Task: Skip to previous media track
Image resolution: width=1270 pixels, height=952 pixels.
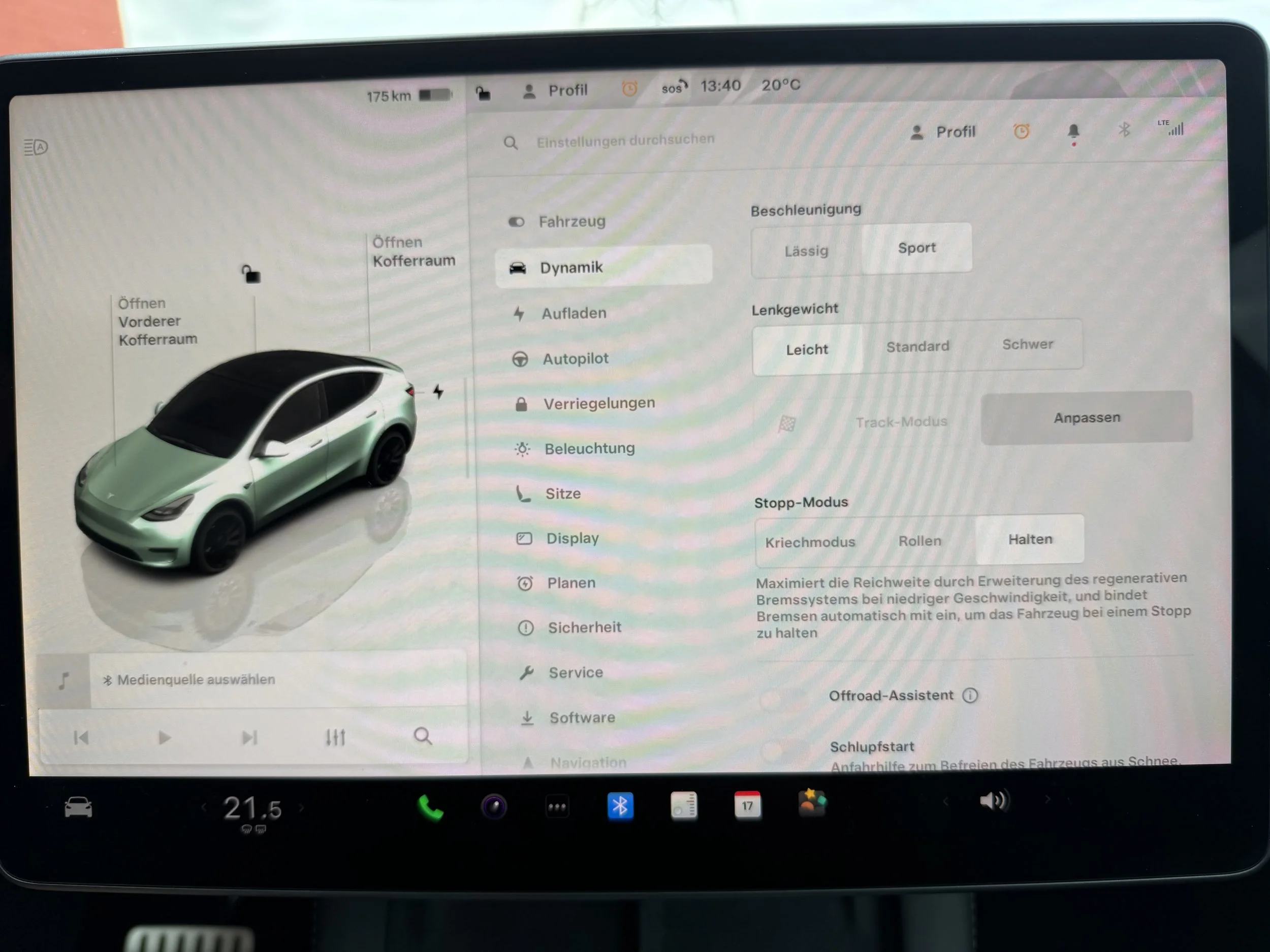Action: pyautogui.click(x=81, y=738)
